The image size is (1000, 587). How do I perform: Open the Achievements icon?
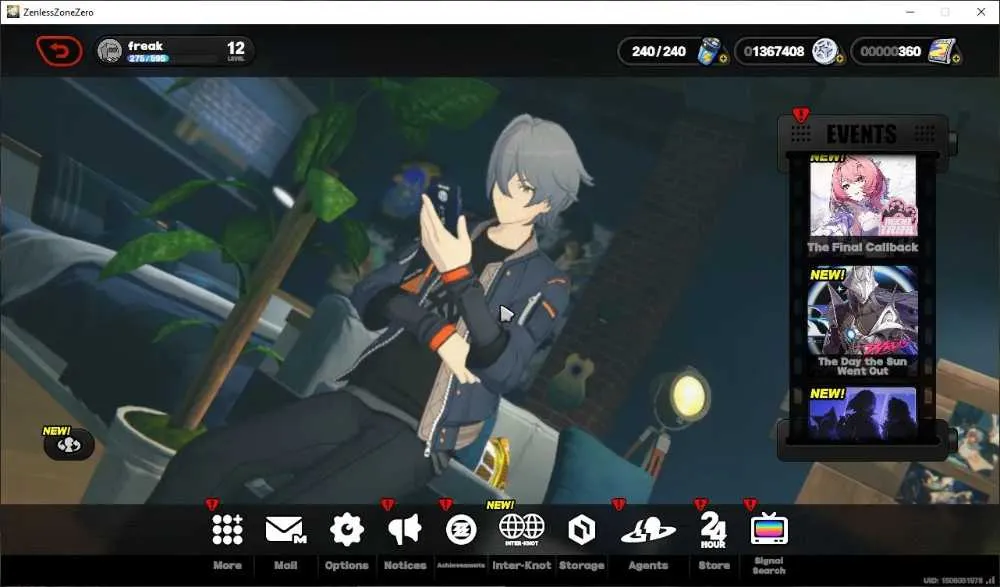[461, 530]
